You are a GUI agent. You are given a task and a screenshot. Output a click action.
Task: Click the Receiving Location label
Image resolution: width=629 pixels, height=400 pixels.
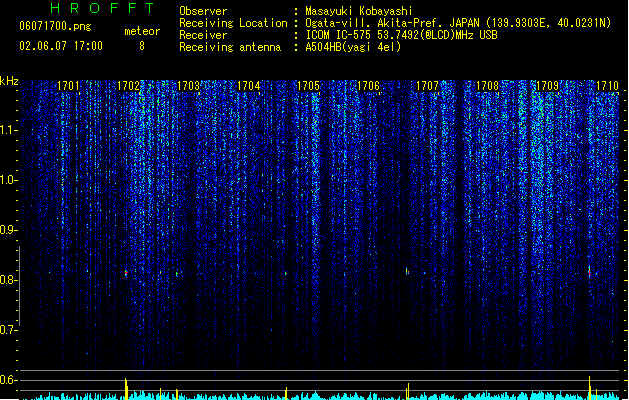click(x=233, y=23)
